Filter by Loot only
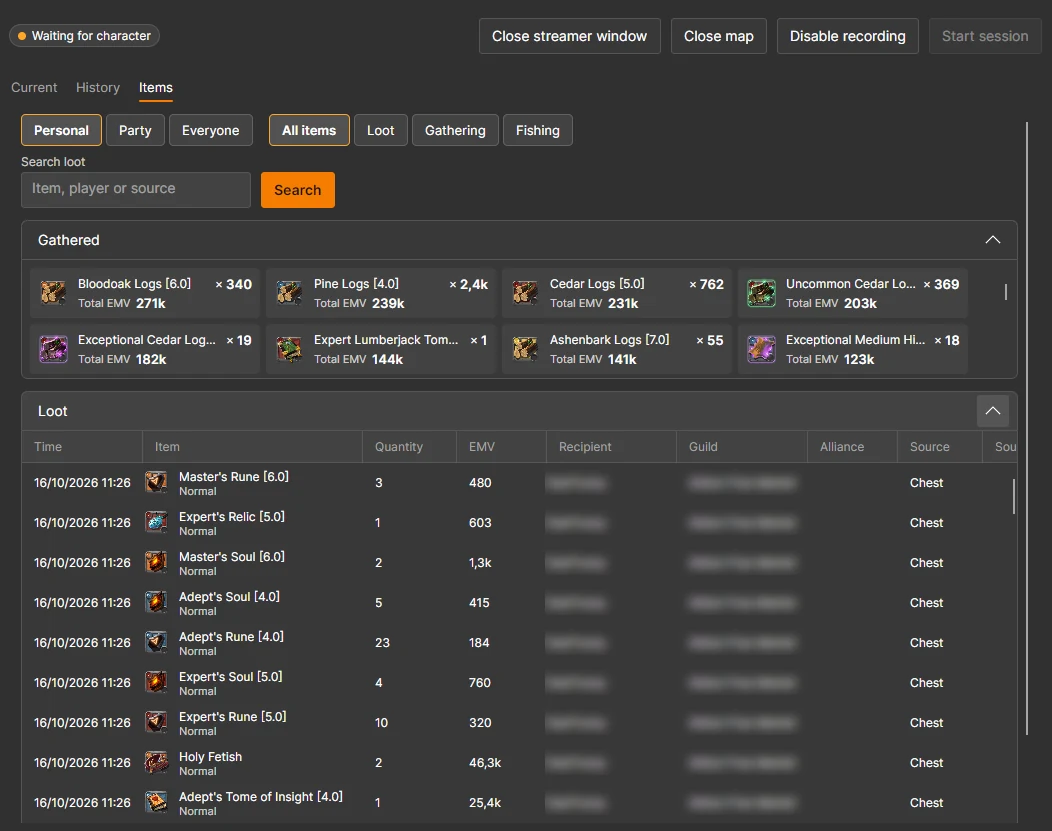 click(380, 130)
